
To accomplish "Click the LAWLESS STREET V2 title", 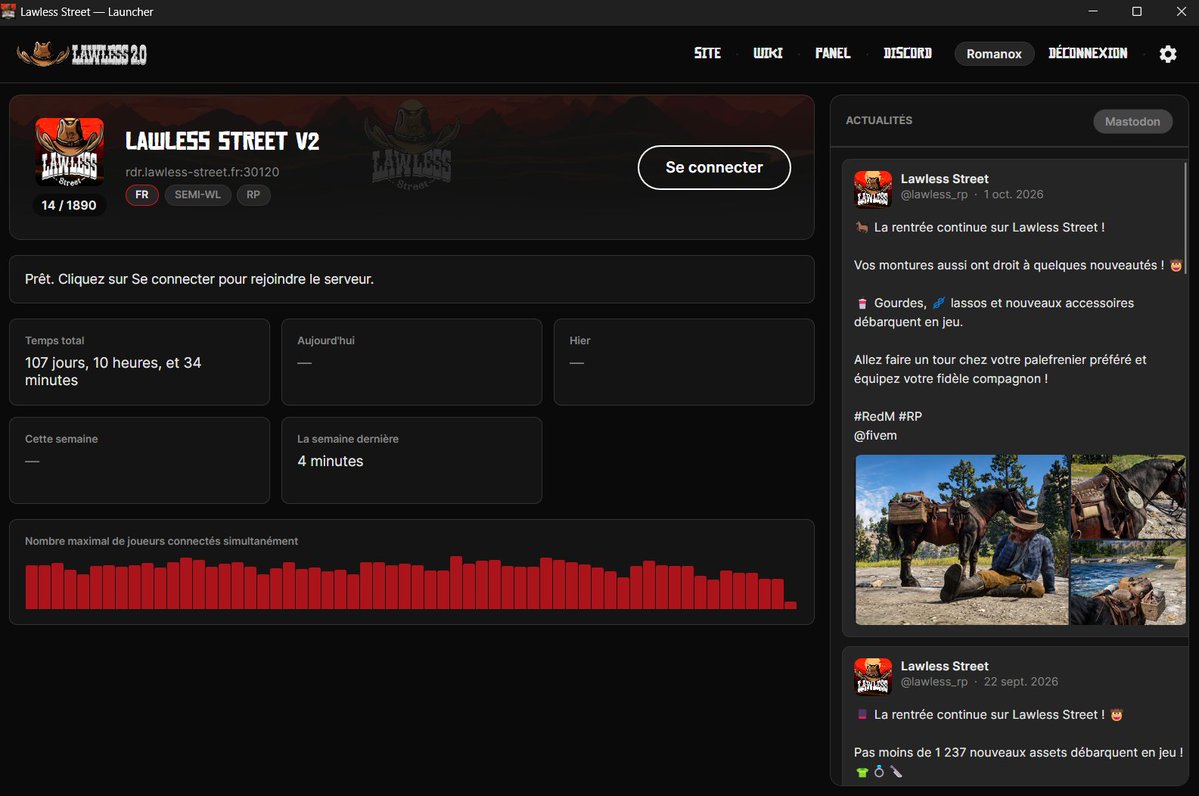I will [x=223, y=141].
